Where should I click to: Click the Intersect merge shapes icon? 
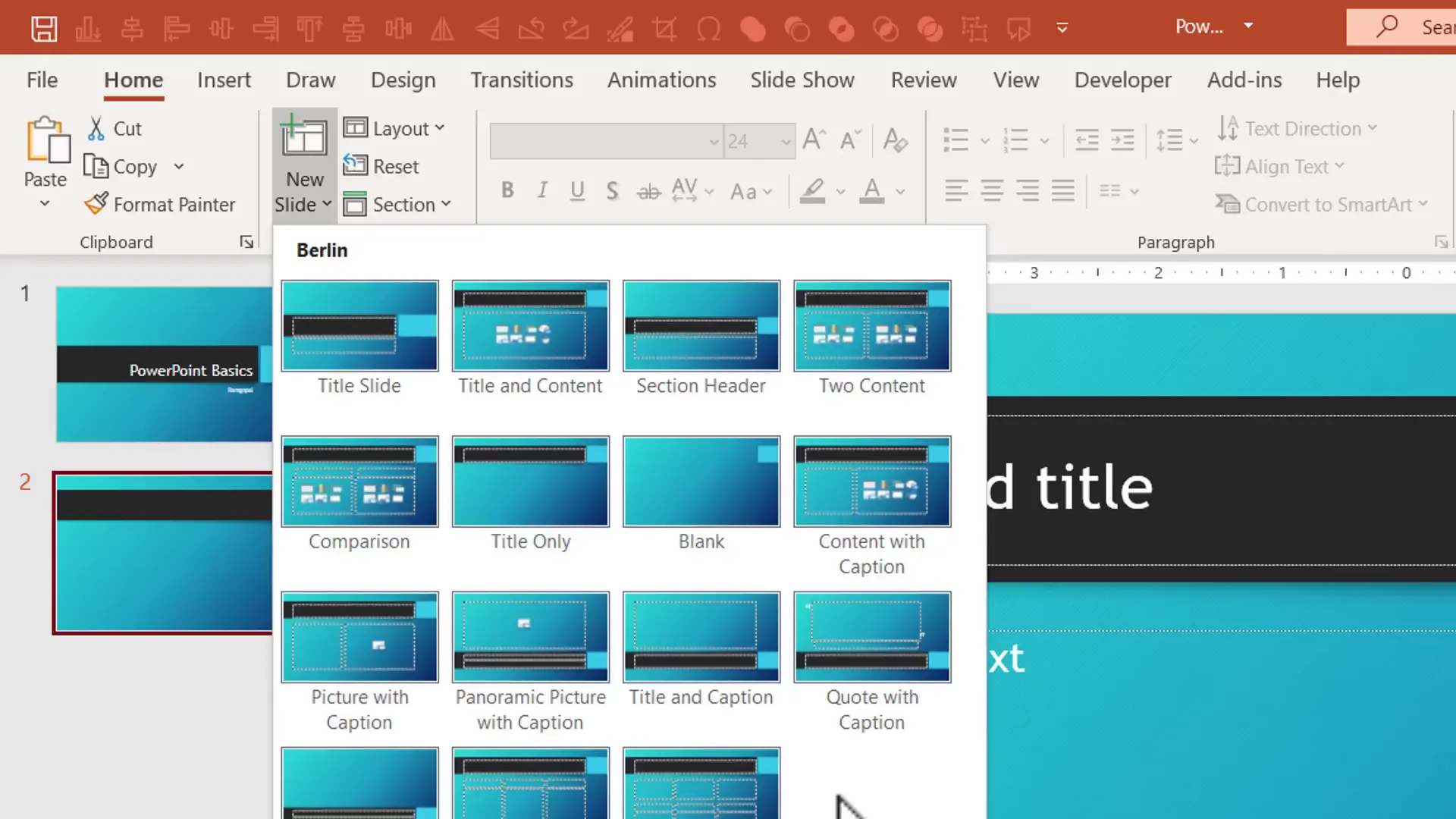pos(886,29)
